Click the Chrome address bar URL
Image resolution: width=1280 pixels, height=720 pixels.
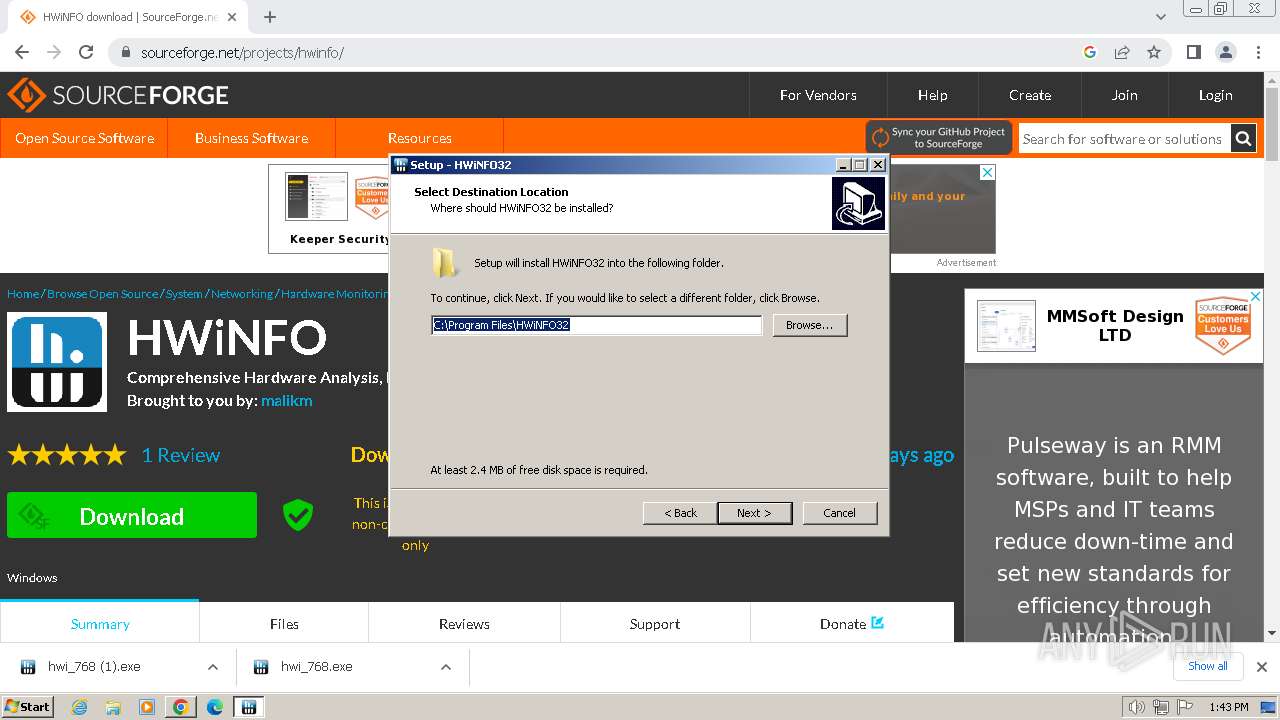[242, 52]
